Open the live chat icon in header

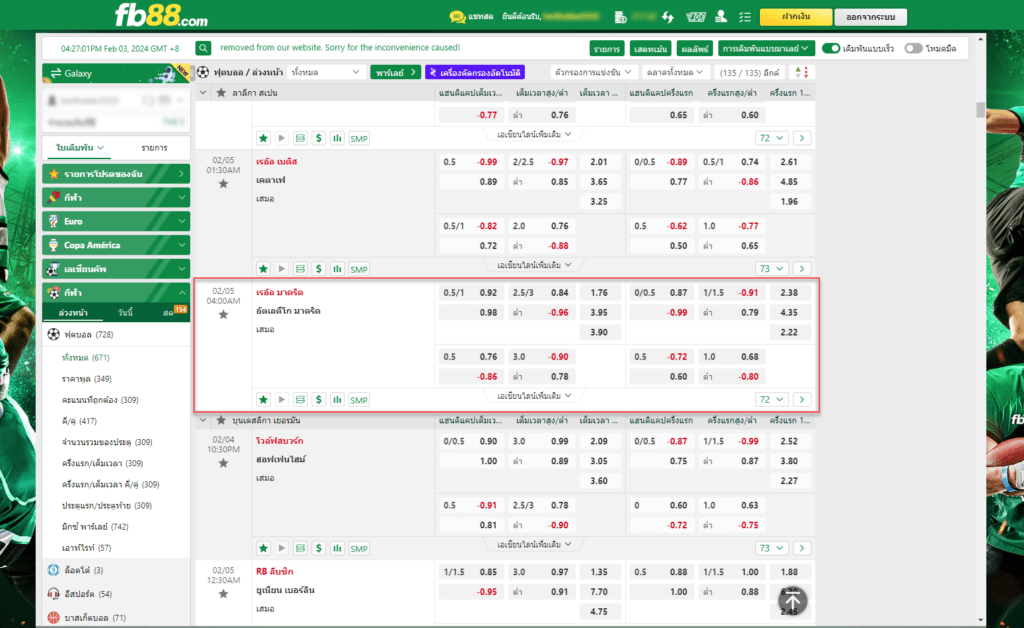[457, 17]
